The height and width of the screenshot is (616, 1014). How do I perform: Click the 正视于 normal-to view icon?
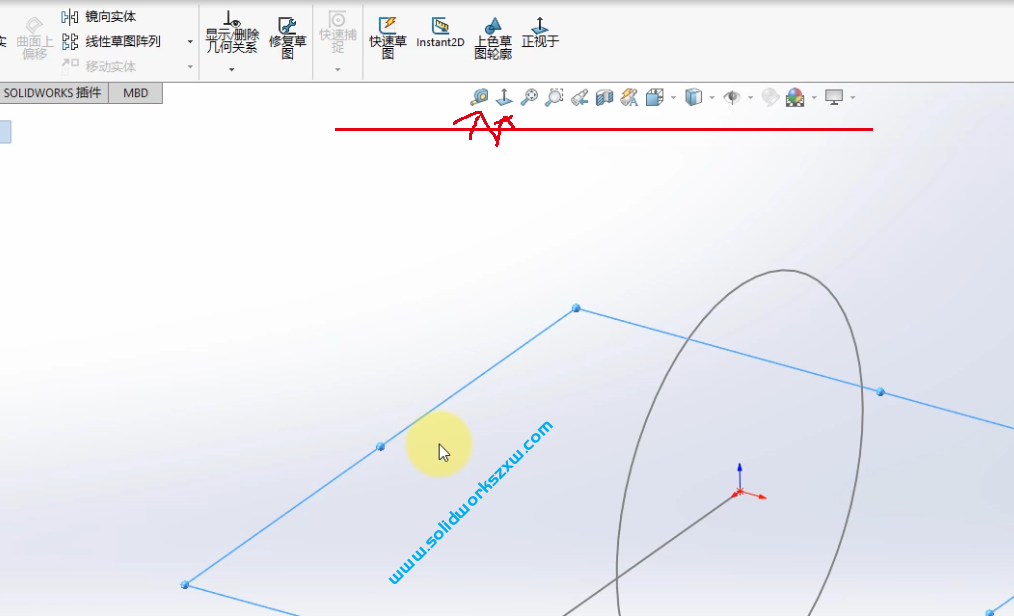540,33
